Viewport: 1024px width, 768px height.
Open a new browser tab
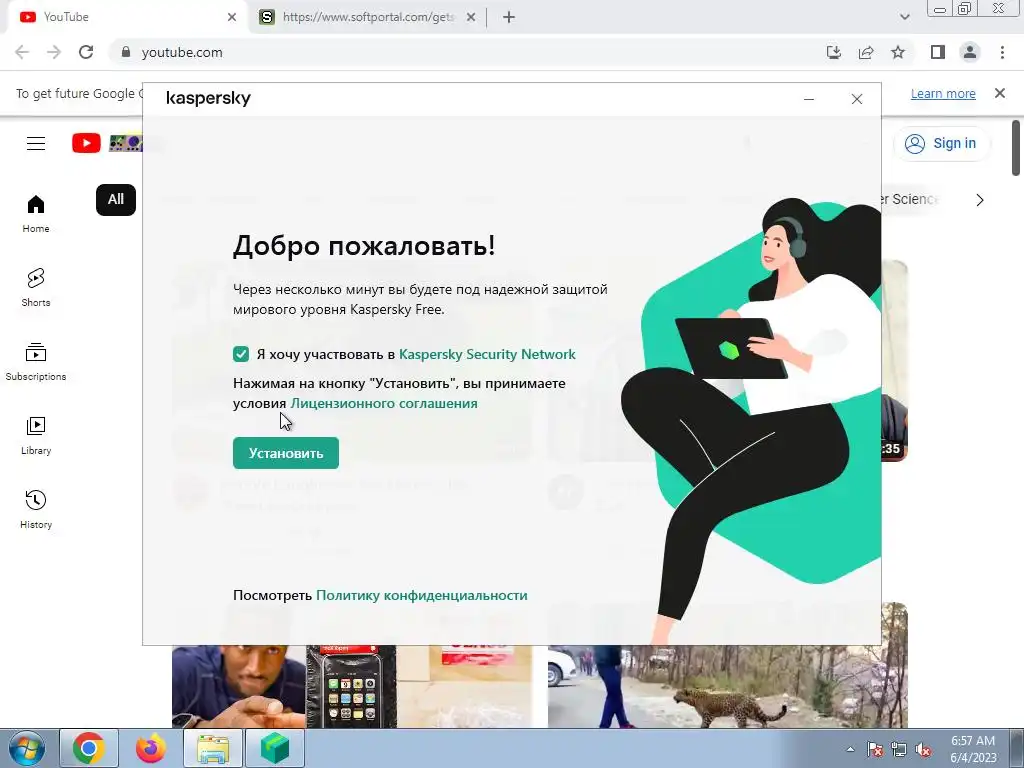click(509, 17)
